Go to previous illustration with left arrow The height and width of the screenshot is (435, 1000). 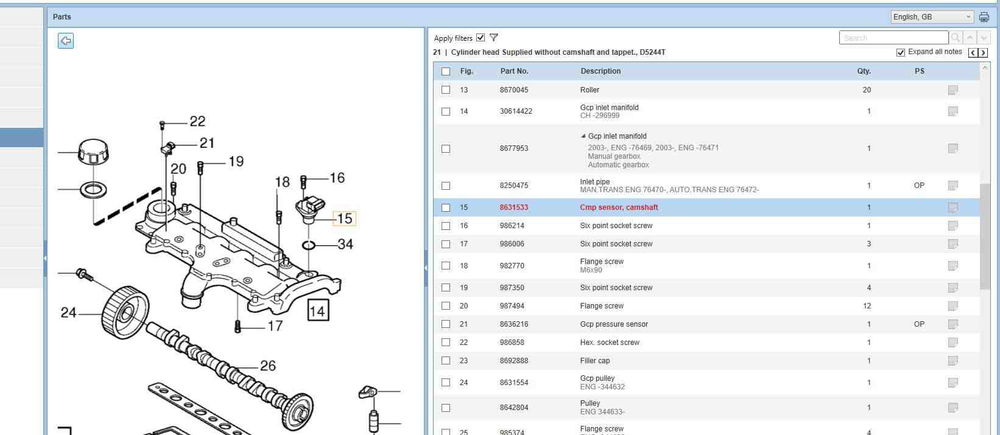[x=973, y=52]
